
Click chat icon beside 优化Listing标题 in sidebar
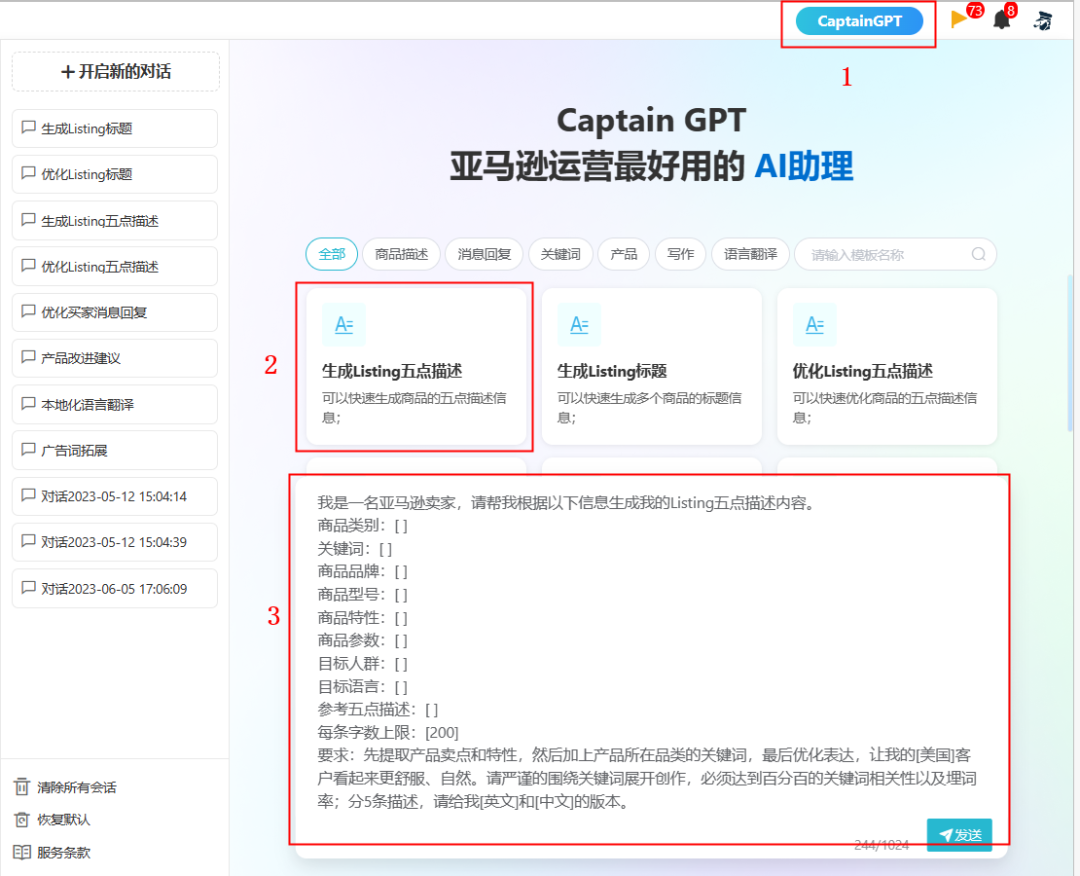28,174
